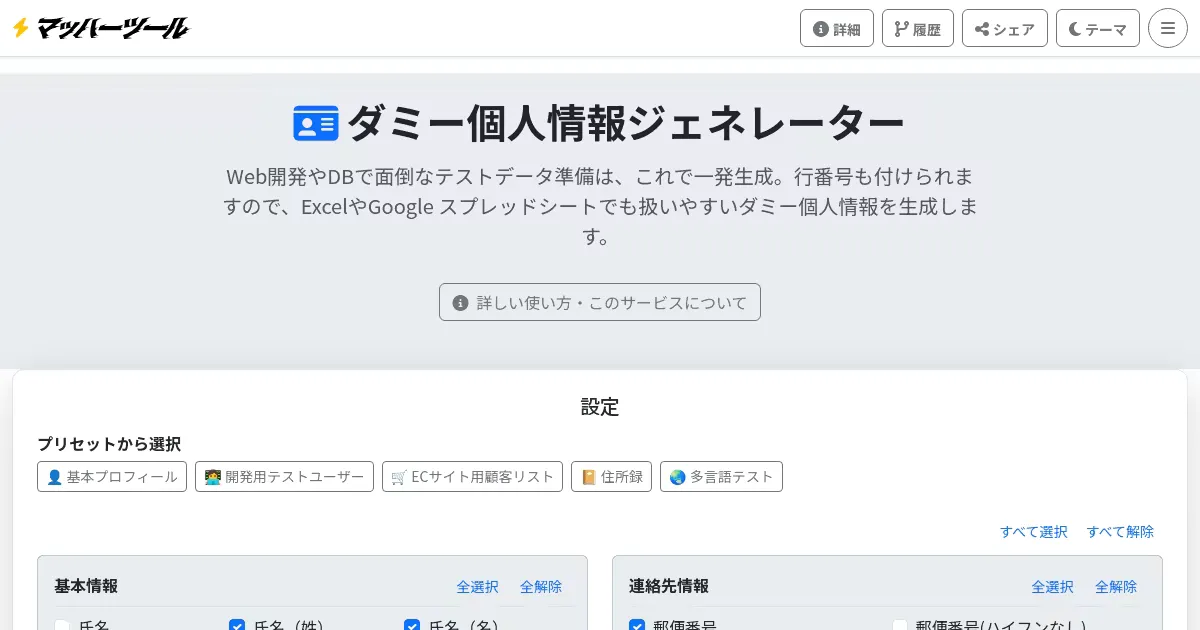Open the hamburger menu
Screen dimensions: 1200x630
[1167, 28]
